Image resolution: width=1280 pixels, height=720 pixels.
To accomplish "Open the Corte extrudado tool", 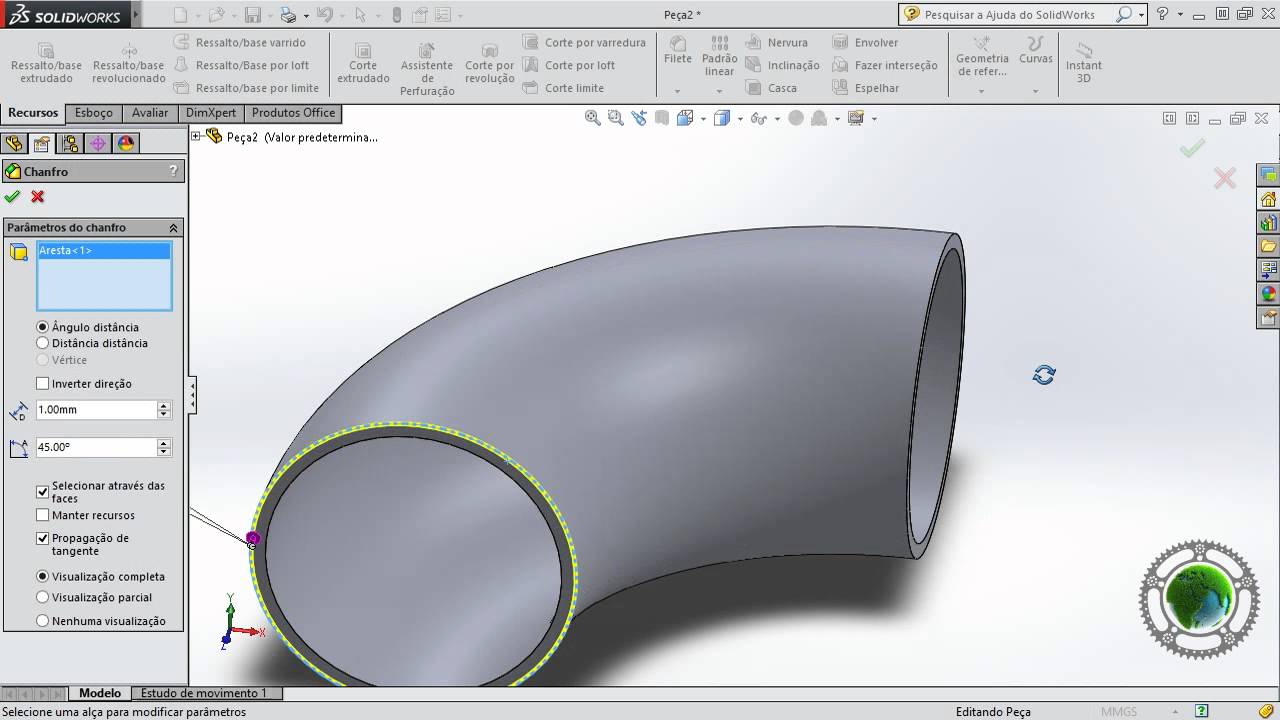I will pyautogui.click(x=363, y=63).
